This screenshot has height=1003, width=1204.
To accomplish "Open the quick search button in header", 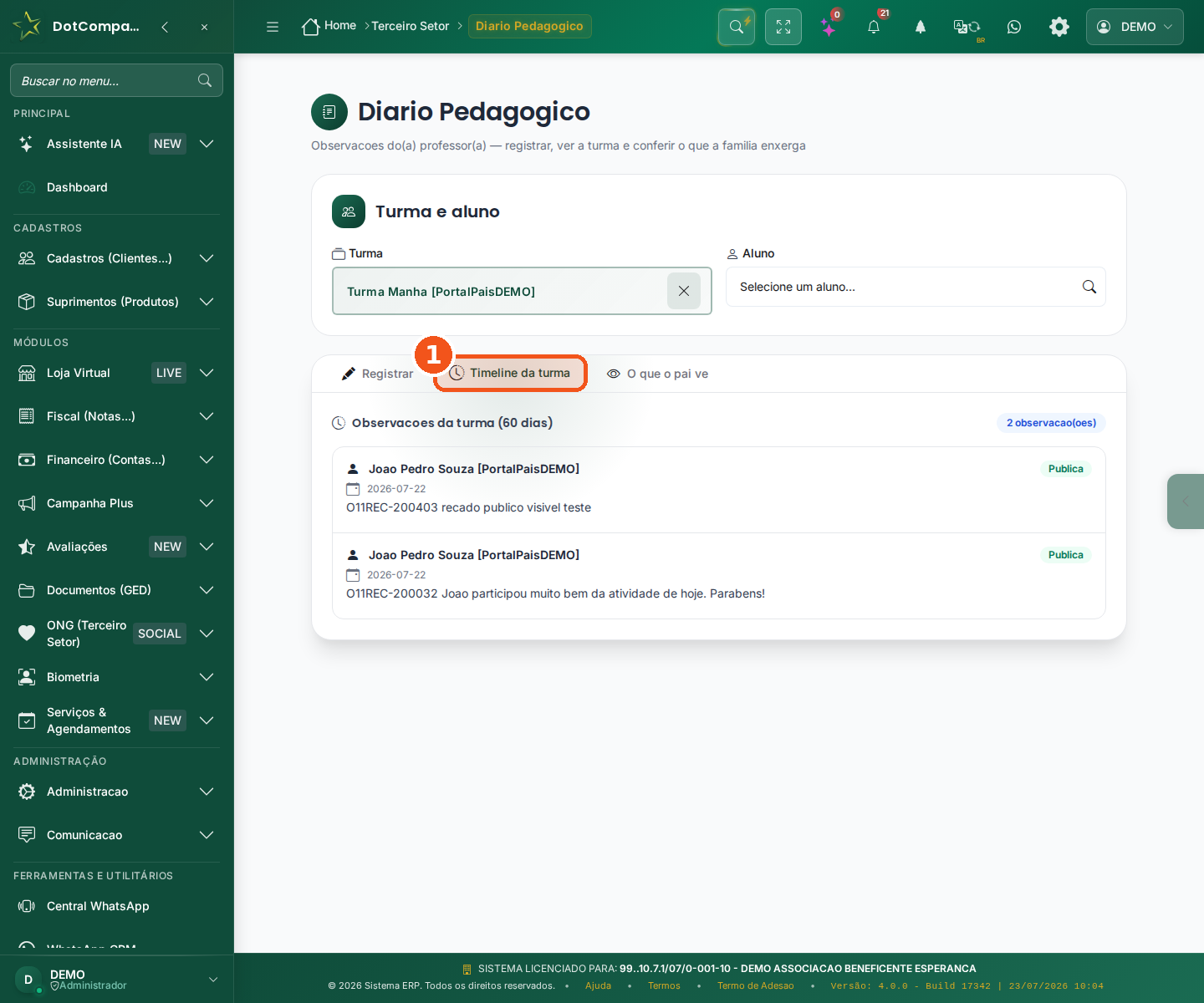I will point(737,27).
